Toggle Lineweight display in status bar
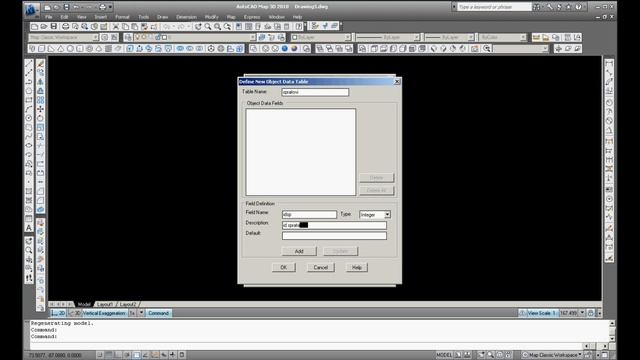 pos(173,355)
